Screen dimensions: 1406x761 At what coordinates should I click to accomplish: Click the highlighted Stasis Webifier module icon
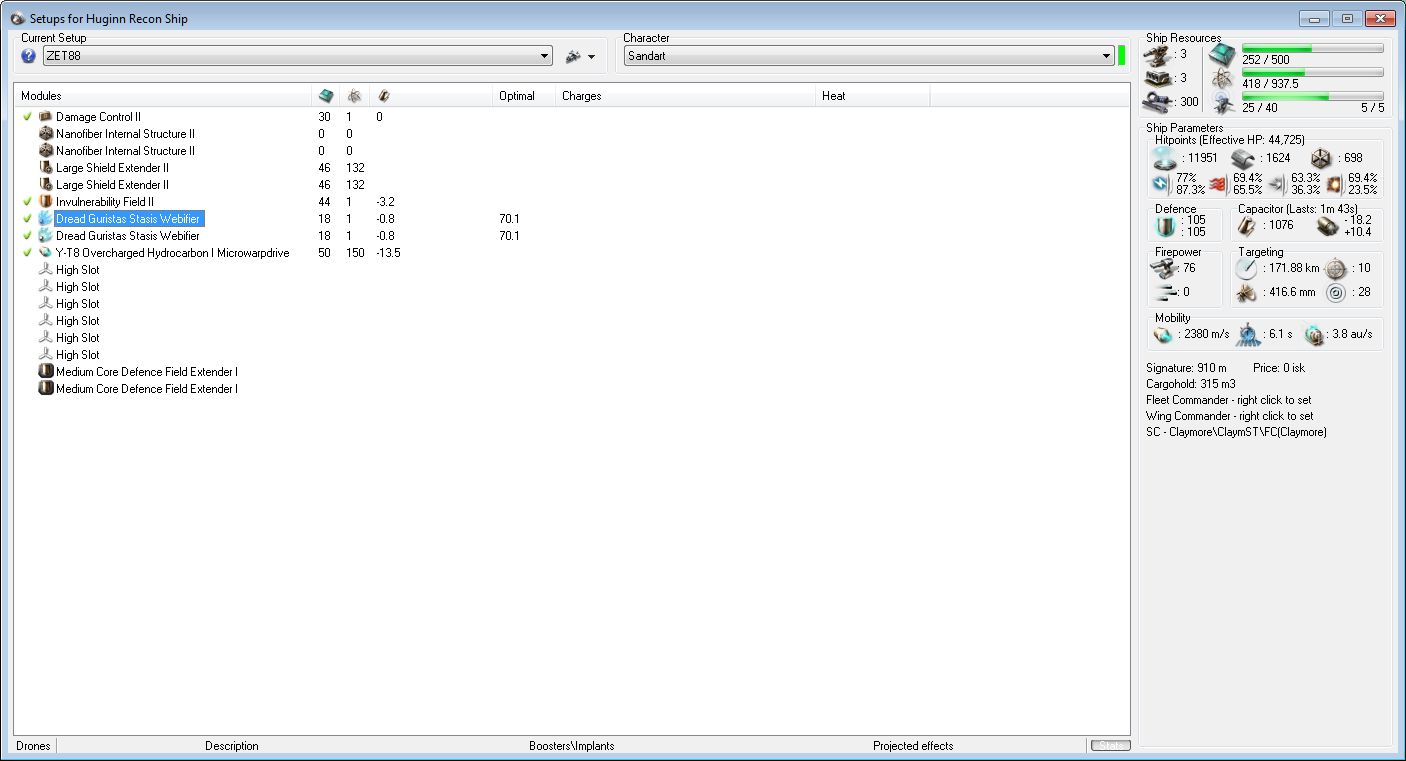45,219
